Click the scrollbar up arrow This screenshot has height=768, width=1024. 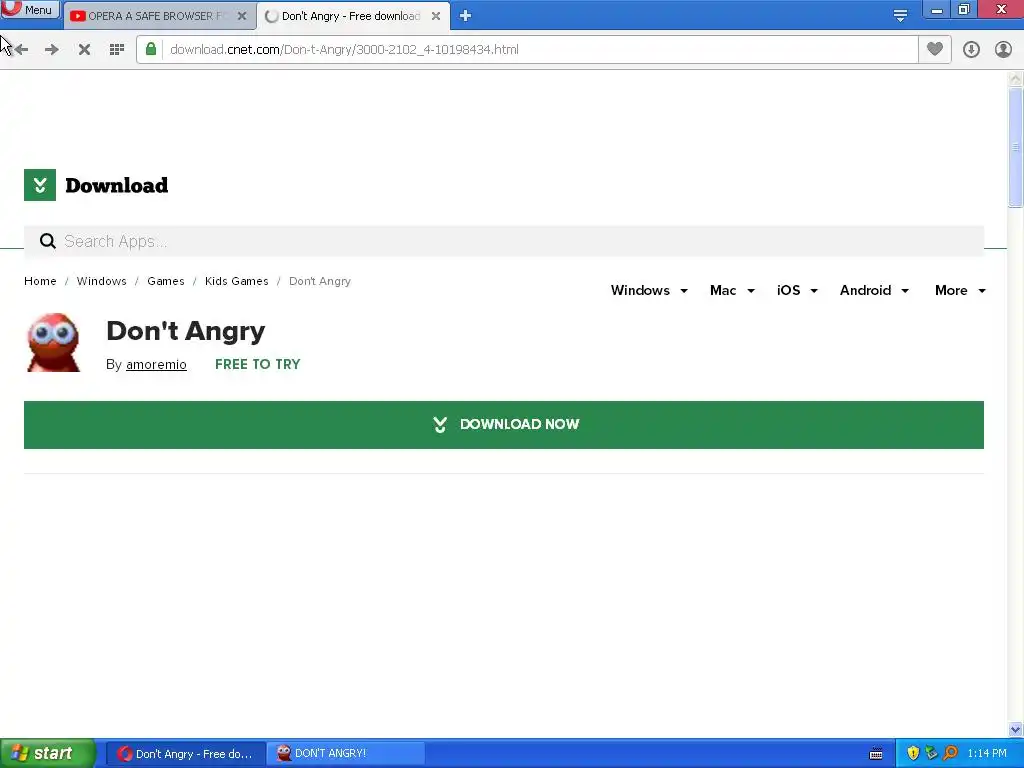click(x=1015, y=79)
